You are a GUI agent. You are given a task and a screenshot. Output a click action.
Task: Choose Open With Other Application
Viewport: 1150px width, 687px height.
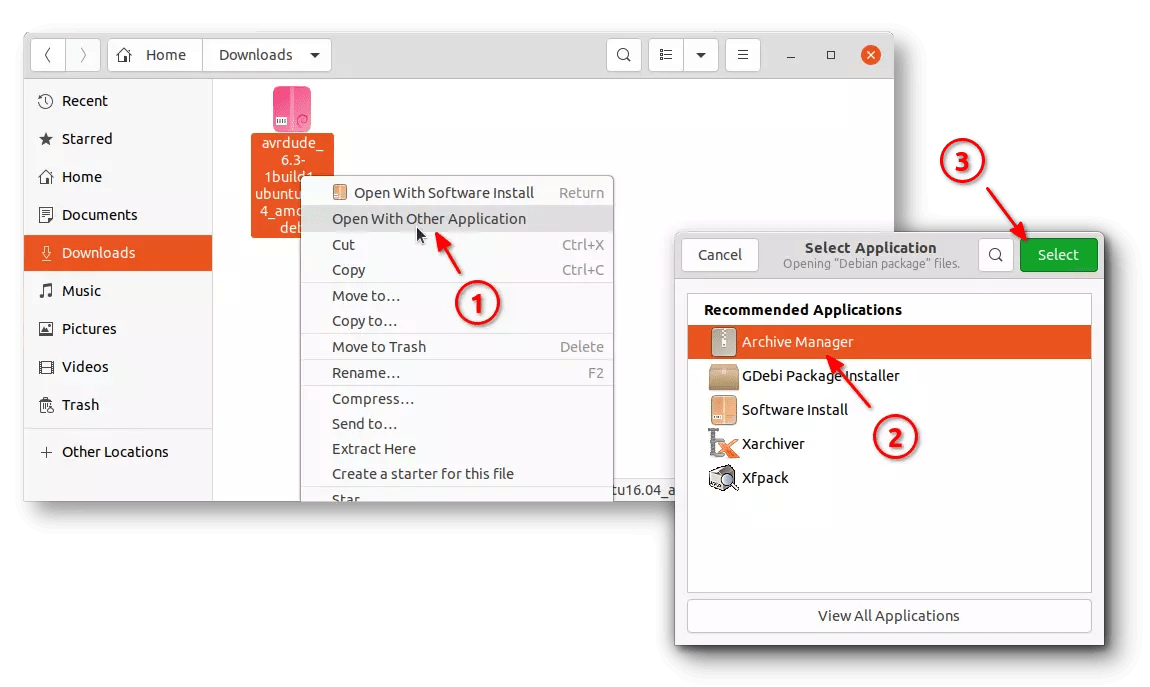pyautogui.click(x=457, y=219)
